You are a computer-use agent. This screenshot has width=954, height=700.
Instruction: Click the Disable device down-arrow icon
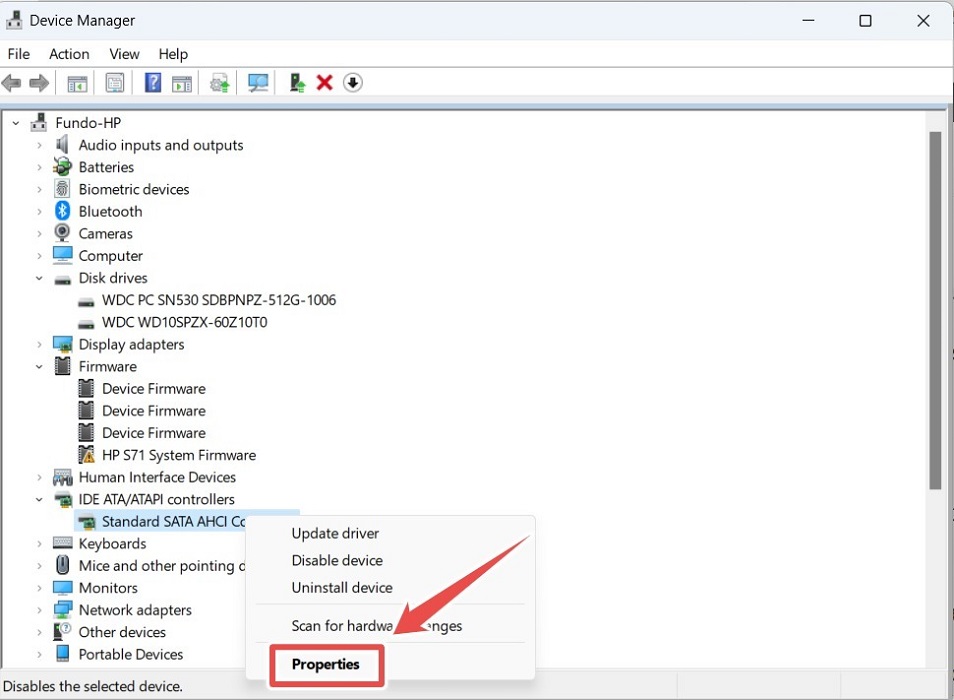click(x=352, y=82)
